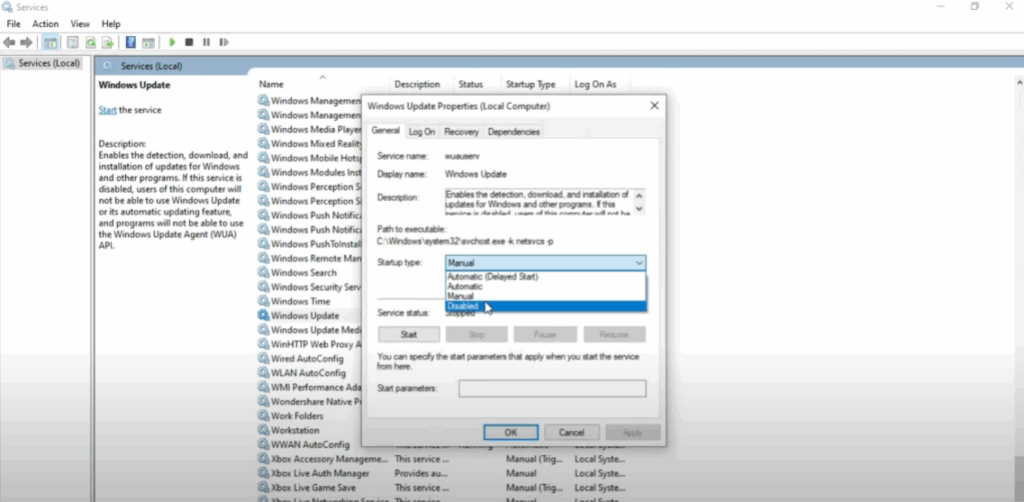Click the Status column header
The height and width of the screenshot is (502, 1024).
[470, 84]
